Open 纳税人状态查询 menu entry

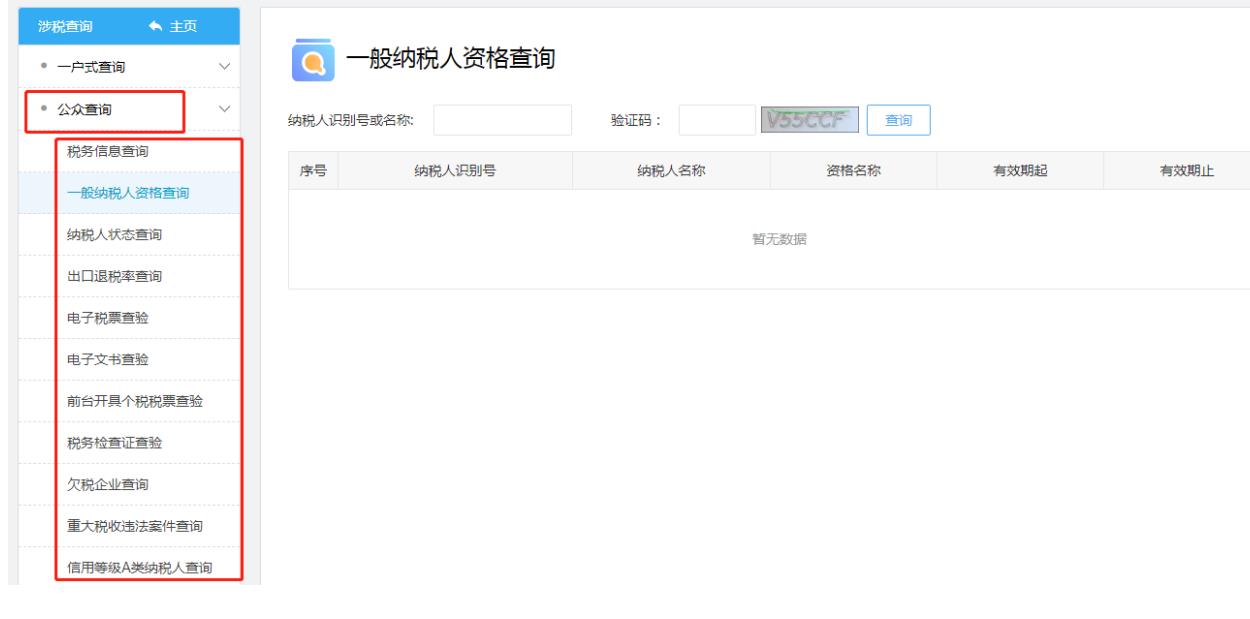coord(114,234)
